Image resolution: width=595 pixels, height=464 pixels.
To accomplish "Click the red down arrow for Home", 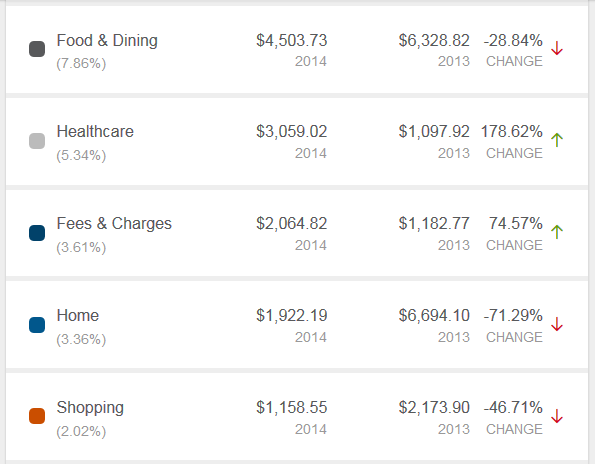I will [x=557, y=324].
